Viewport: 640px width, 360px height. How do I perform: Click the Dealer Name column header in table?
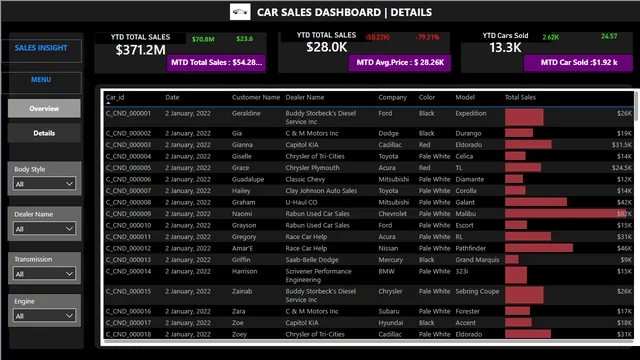click(305, 97)
